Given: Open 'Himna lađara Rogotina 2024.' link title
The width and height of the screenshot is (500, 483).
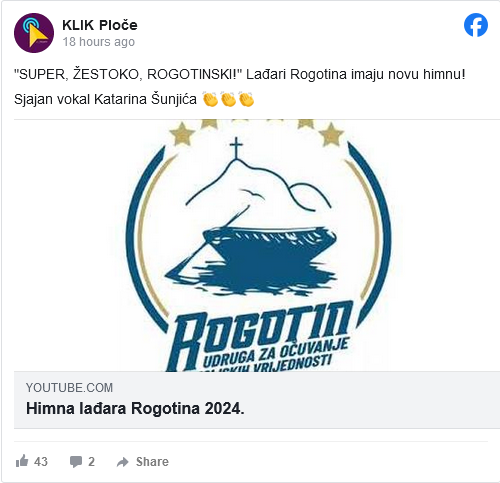Looking at the screenshot, I should (x=135, y=408).
